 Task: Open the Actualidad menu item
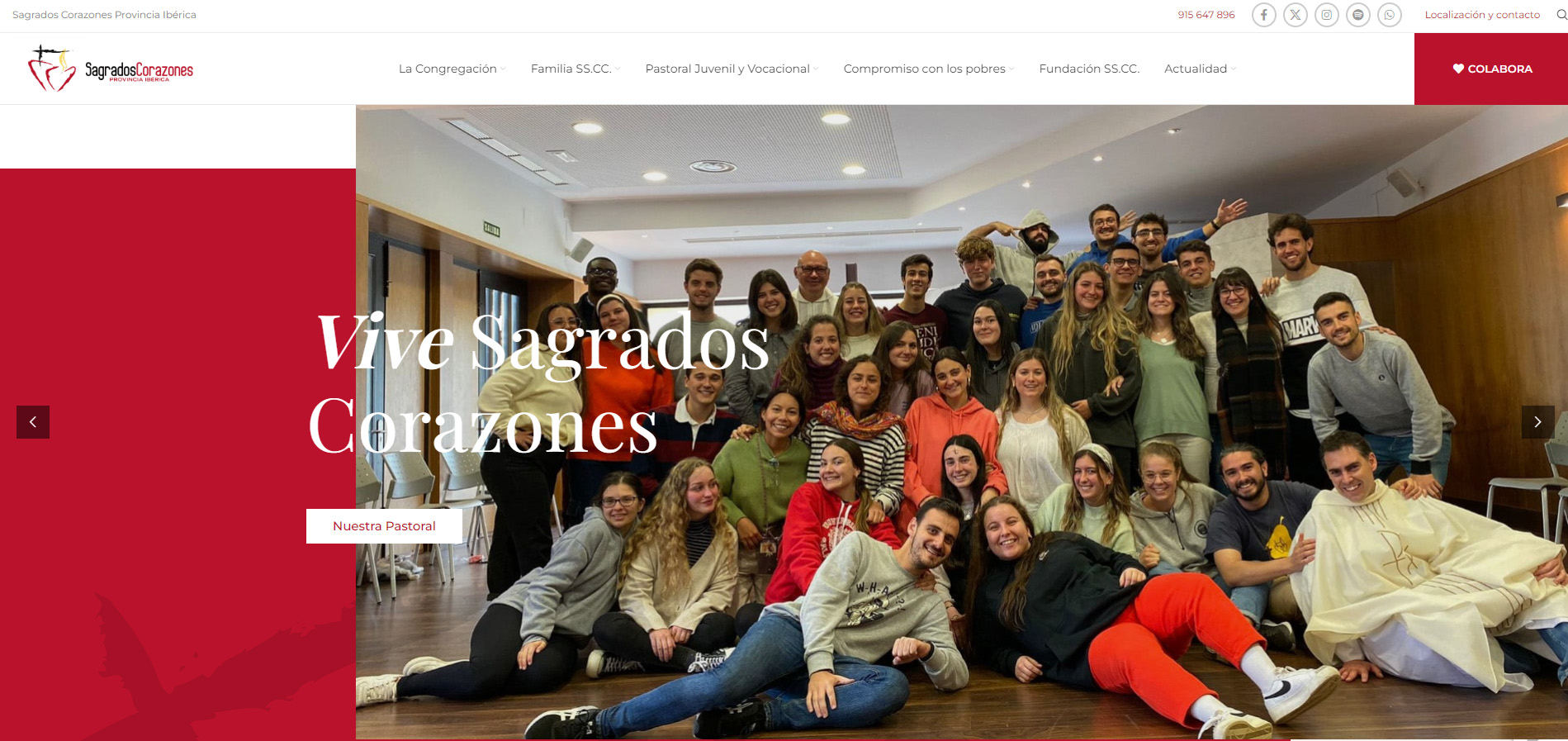[x=1200, y=69]
